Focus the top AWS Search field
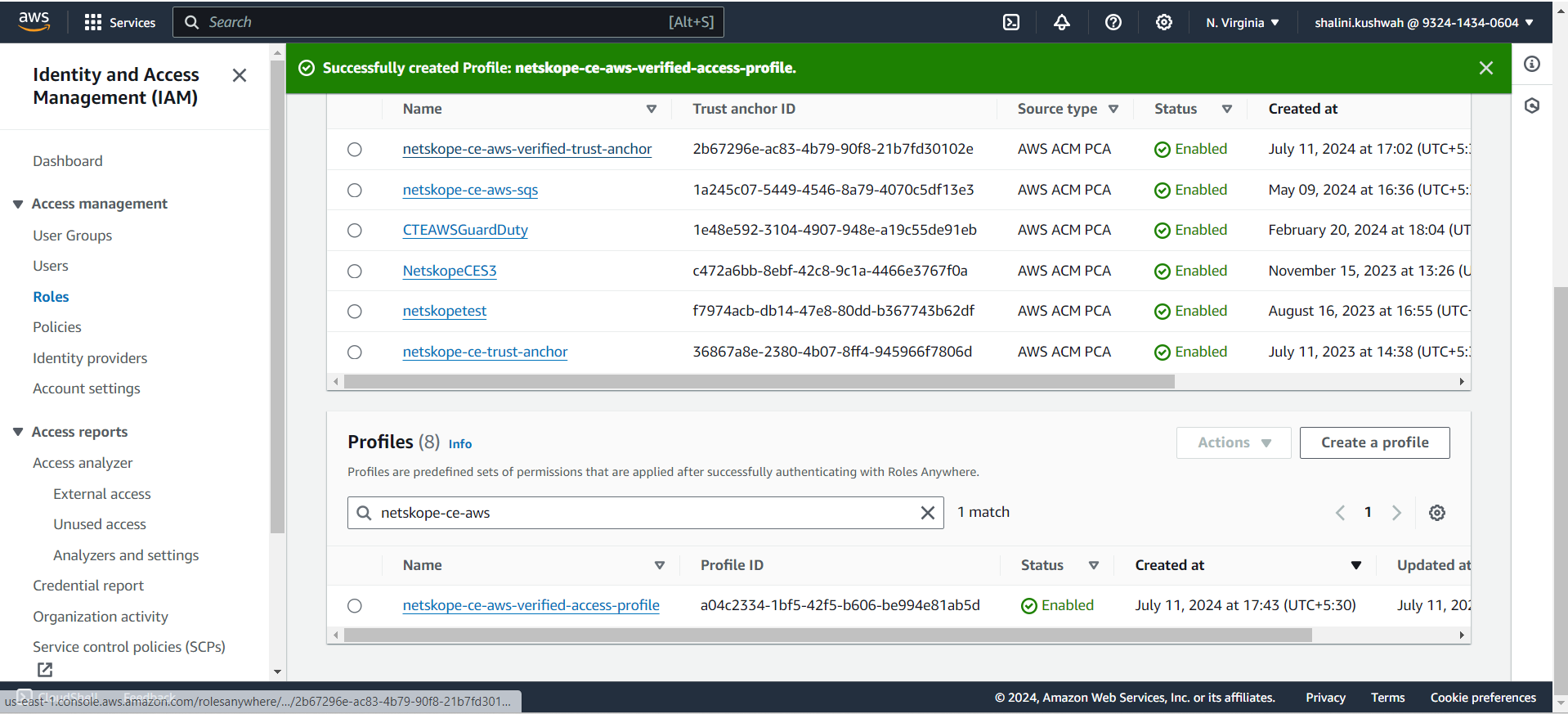1568x714 pixels. coord(448,22)
